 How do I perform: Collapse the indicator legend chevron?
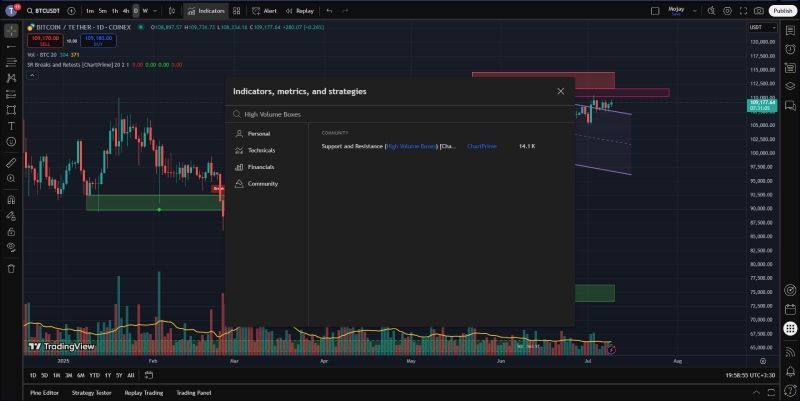pos(32,76)
